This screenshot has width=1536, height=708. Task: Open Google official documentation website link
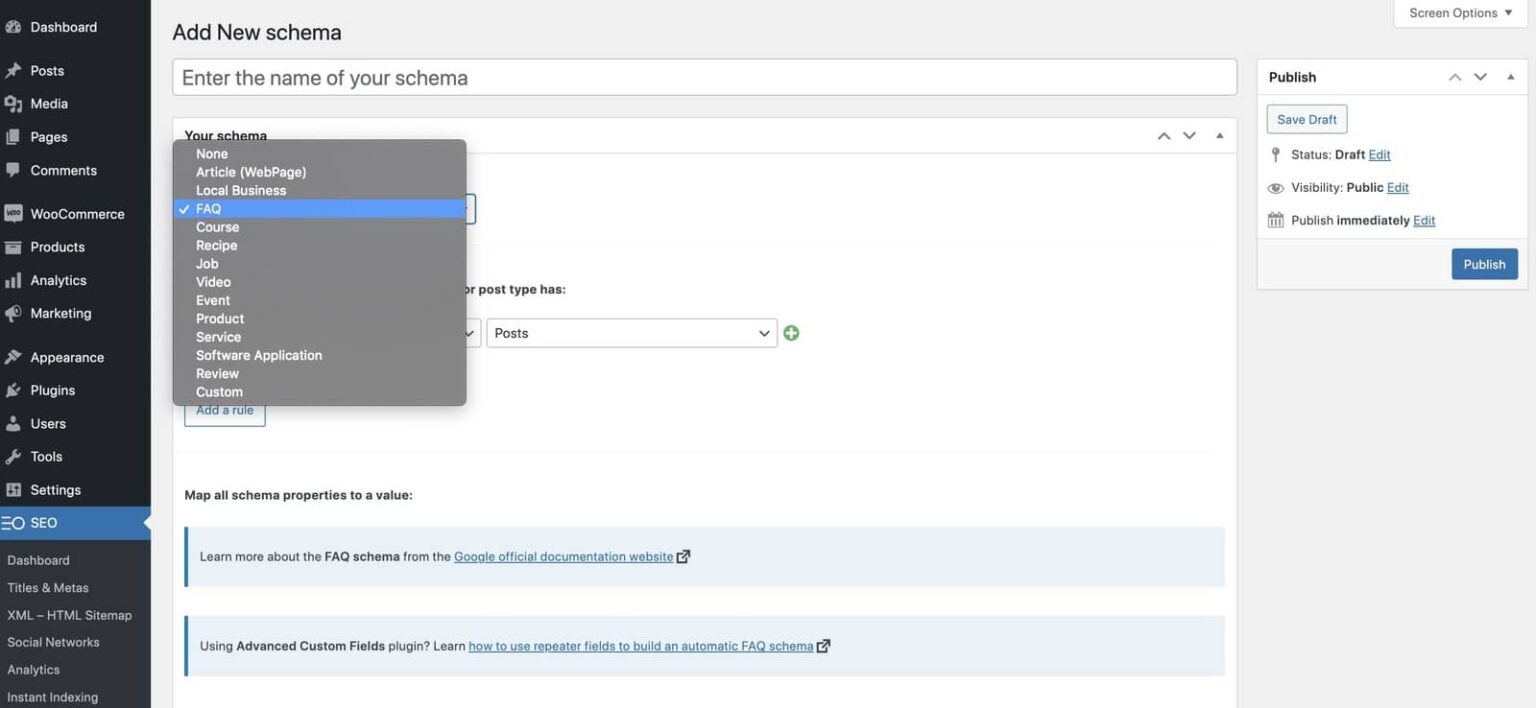click(x=563, y=557)
